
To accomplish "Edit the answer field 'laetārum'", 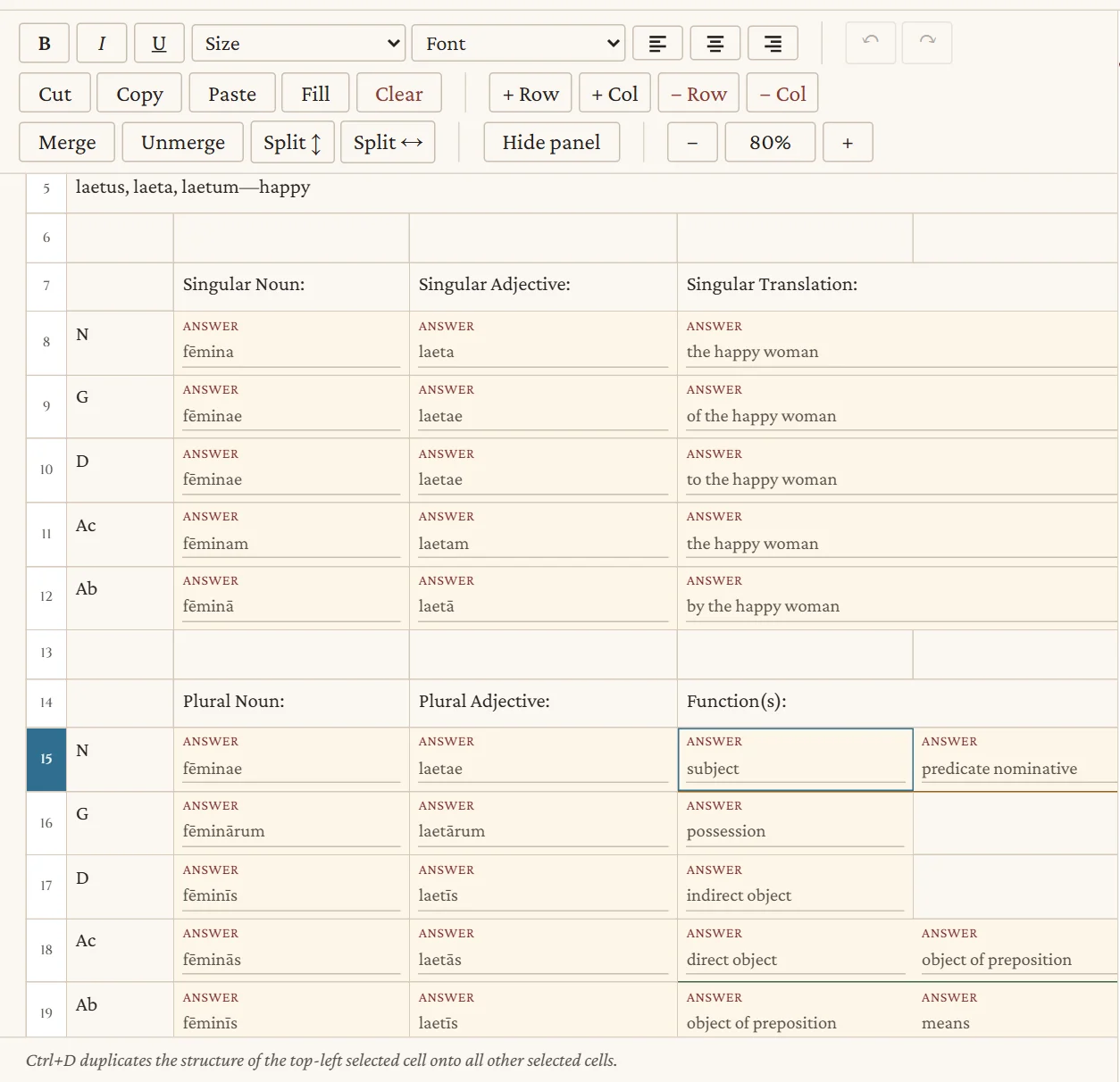I will (x=543, y=832).
